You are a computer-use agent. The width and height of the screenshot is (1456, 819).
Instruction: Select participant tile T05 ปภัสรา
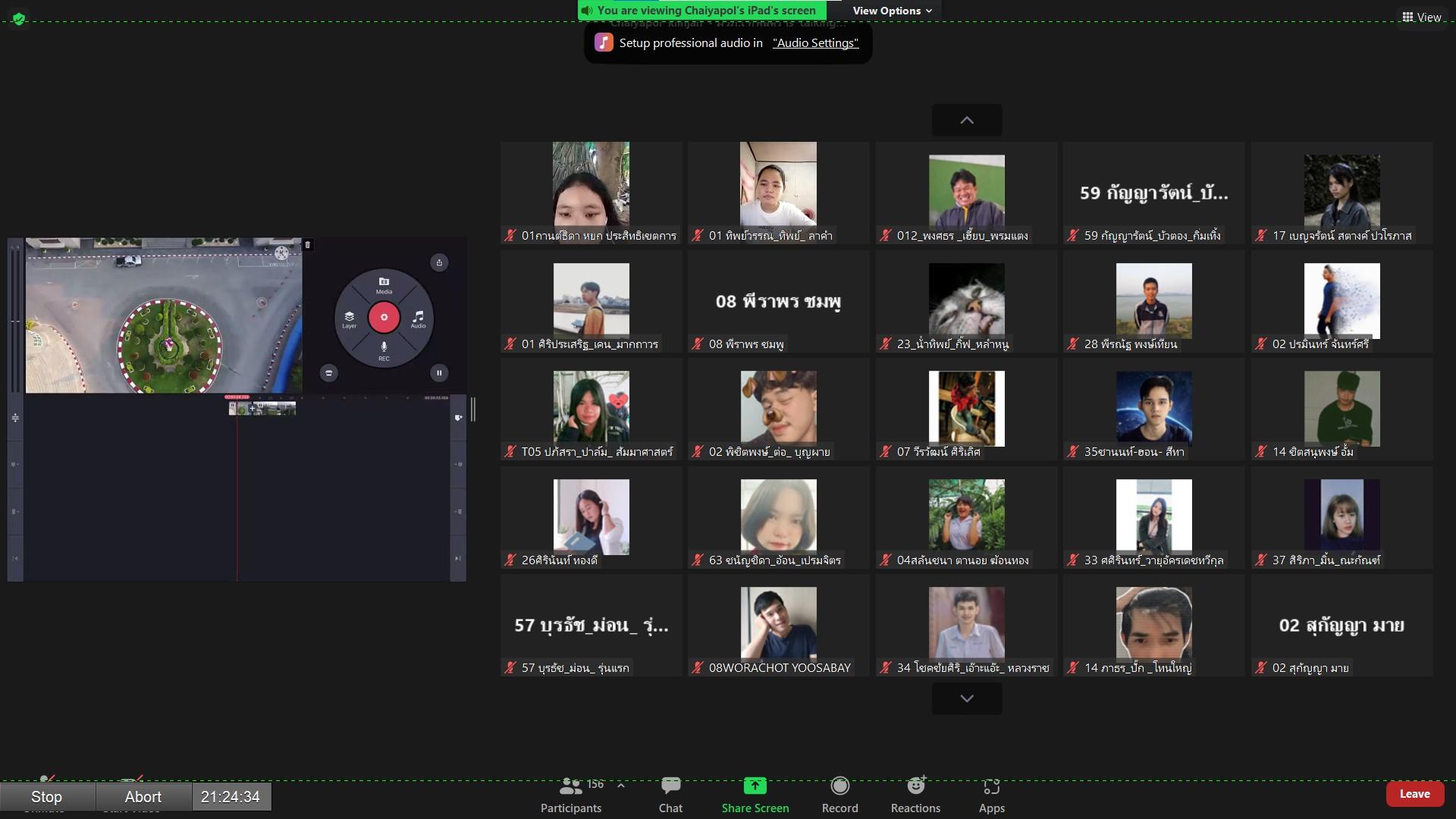click(591, 409)
